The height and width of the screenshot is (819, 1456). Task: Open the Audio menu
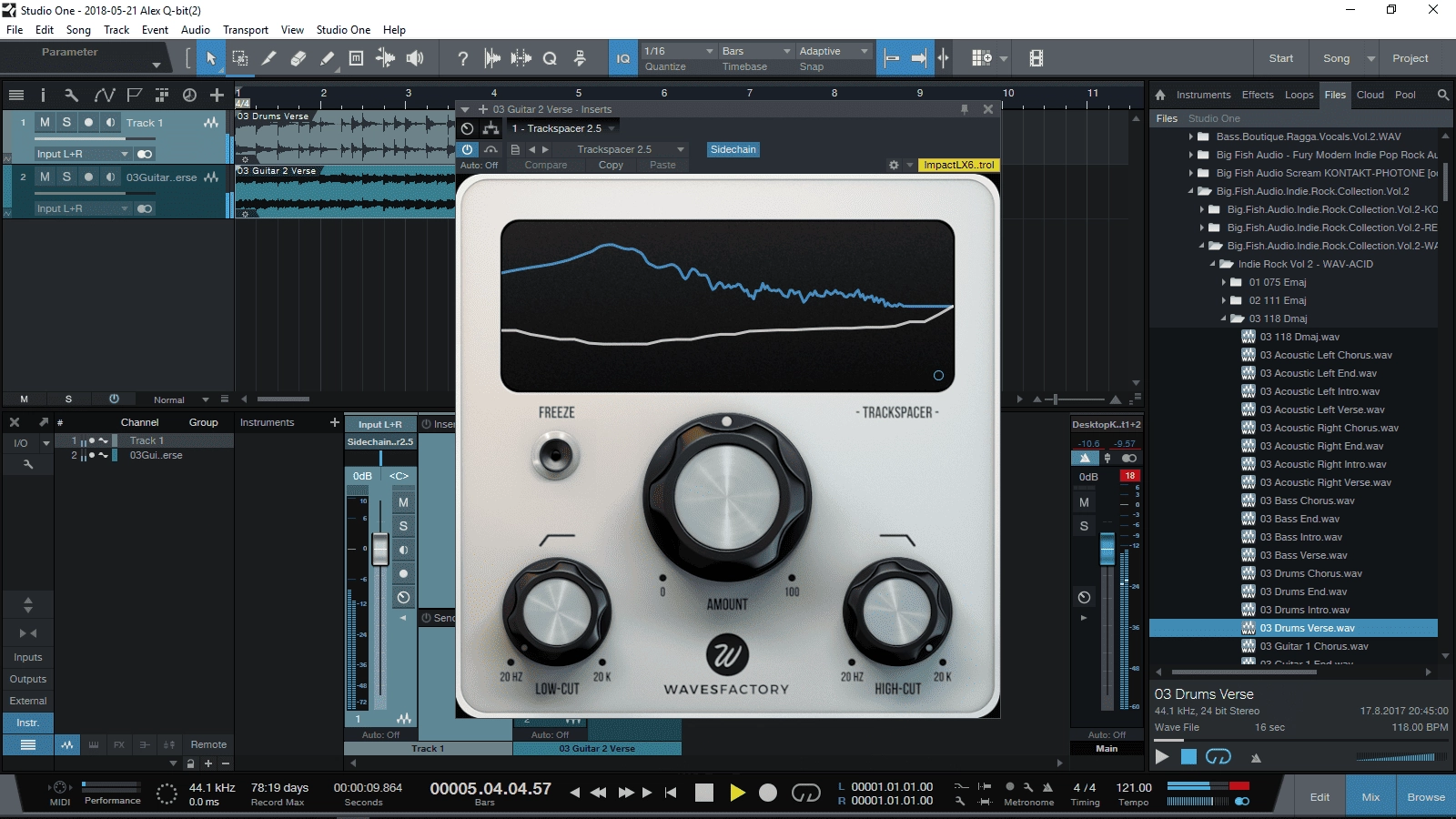196,30
